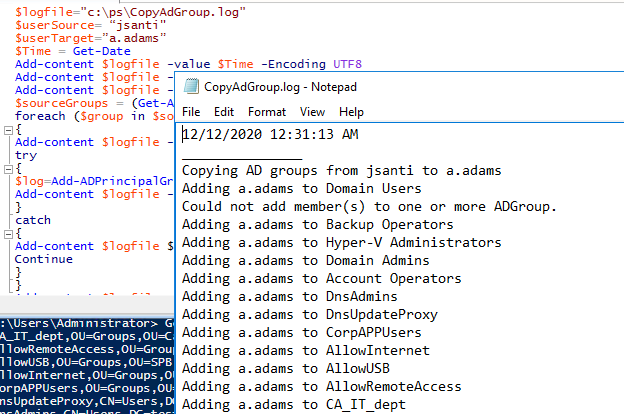The width and height of the screenshot is (624, 414).
Task: Click the "$Time = Get-Date" script line
Action: (60, 49)
